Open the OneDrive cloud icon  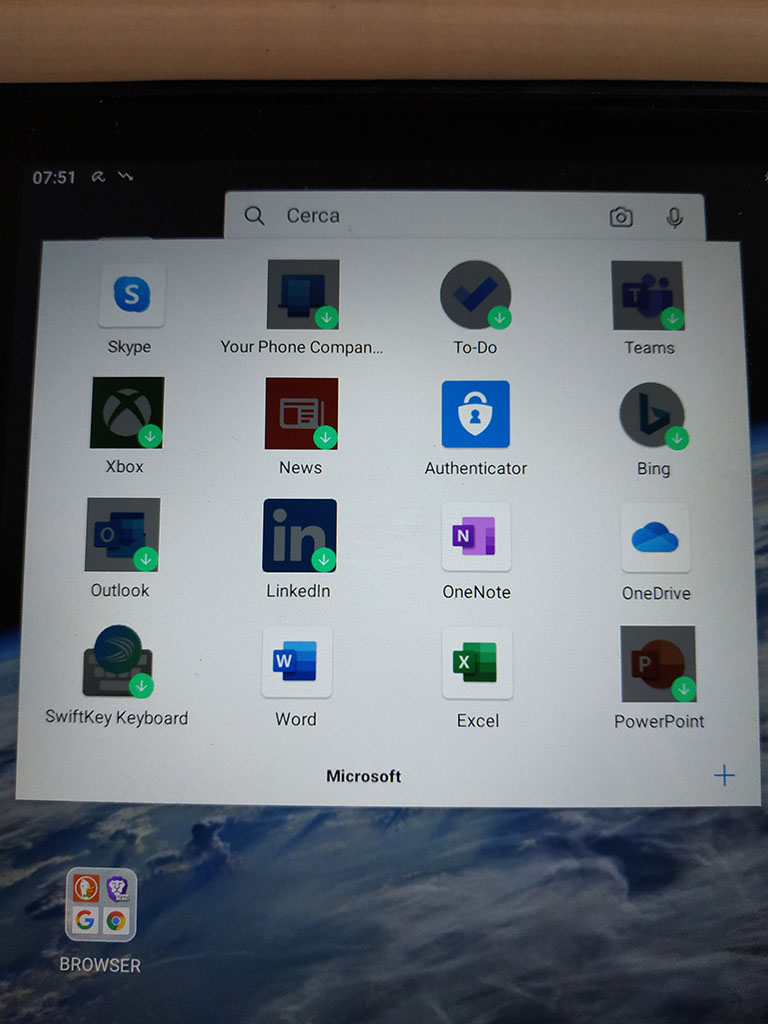point(655,538)
